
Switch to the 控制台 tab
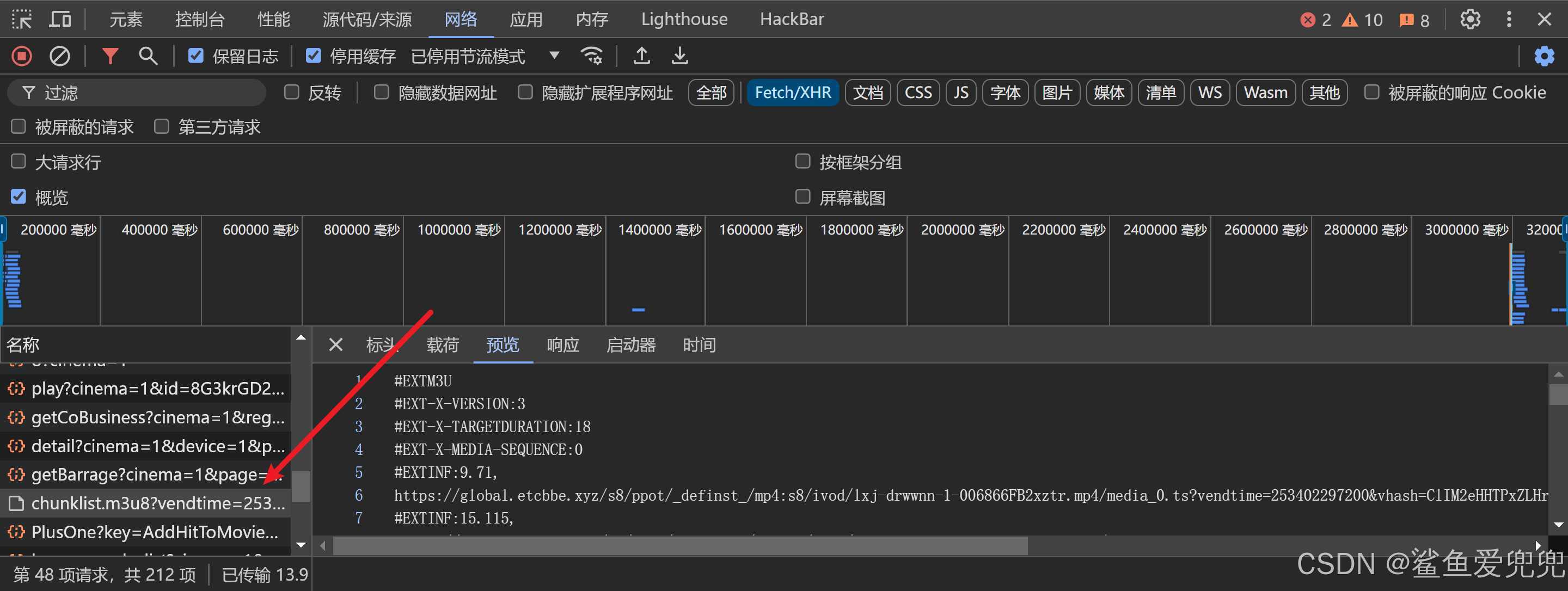tap(200, 20)
